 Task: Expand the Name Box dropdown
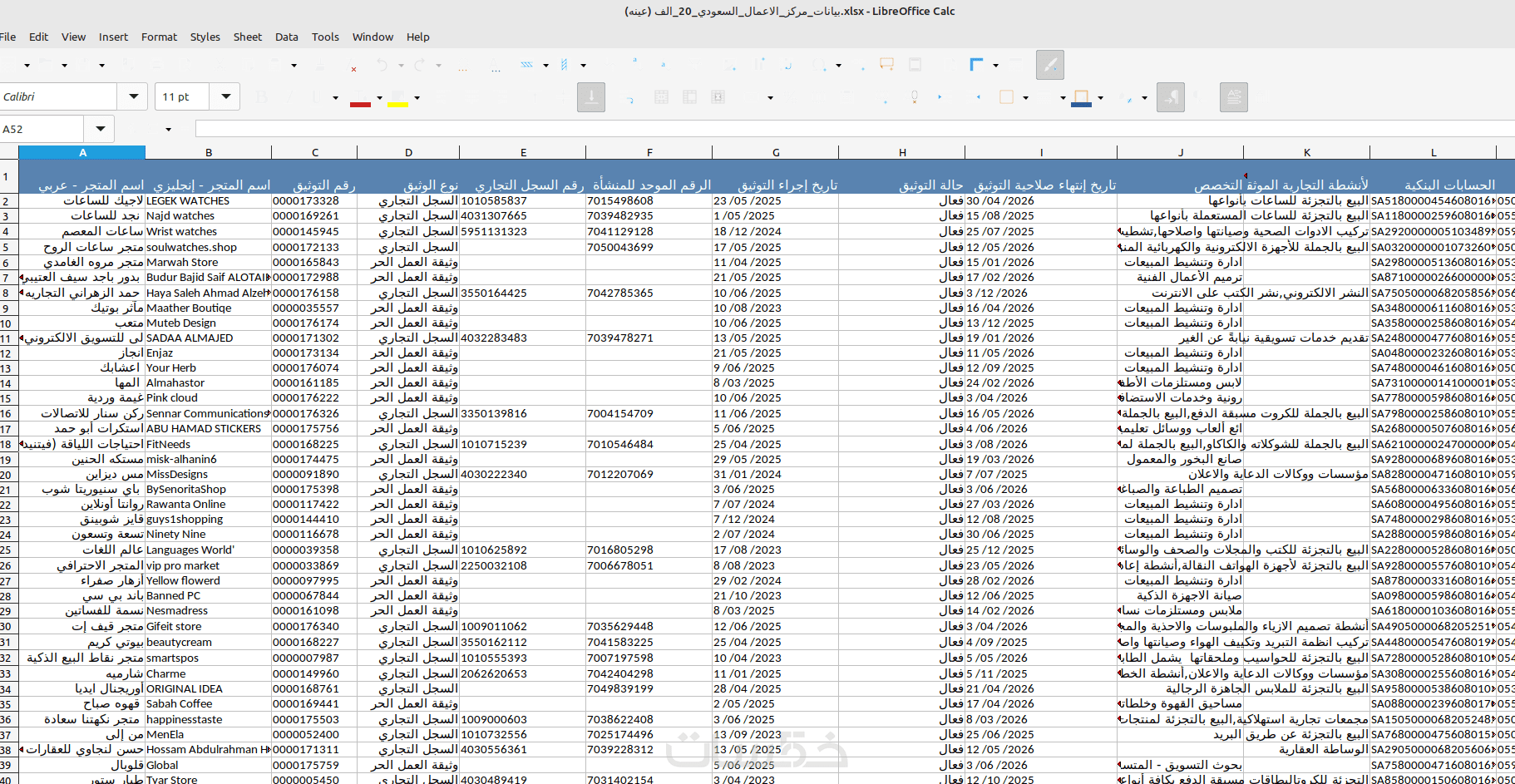pyautogui.click(x=100, y=129)
